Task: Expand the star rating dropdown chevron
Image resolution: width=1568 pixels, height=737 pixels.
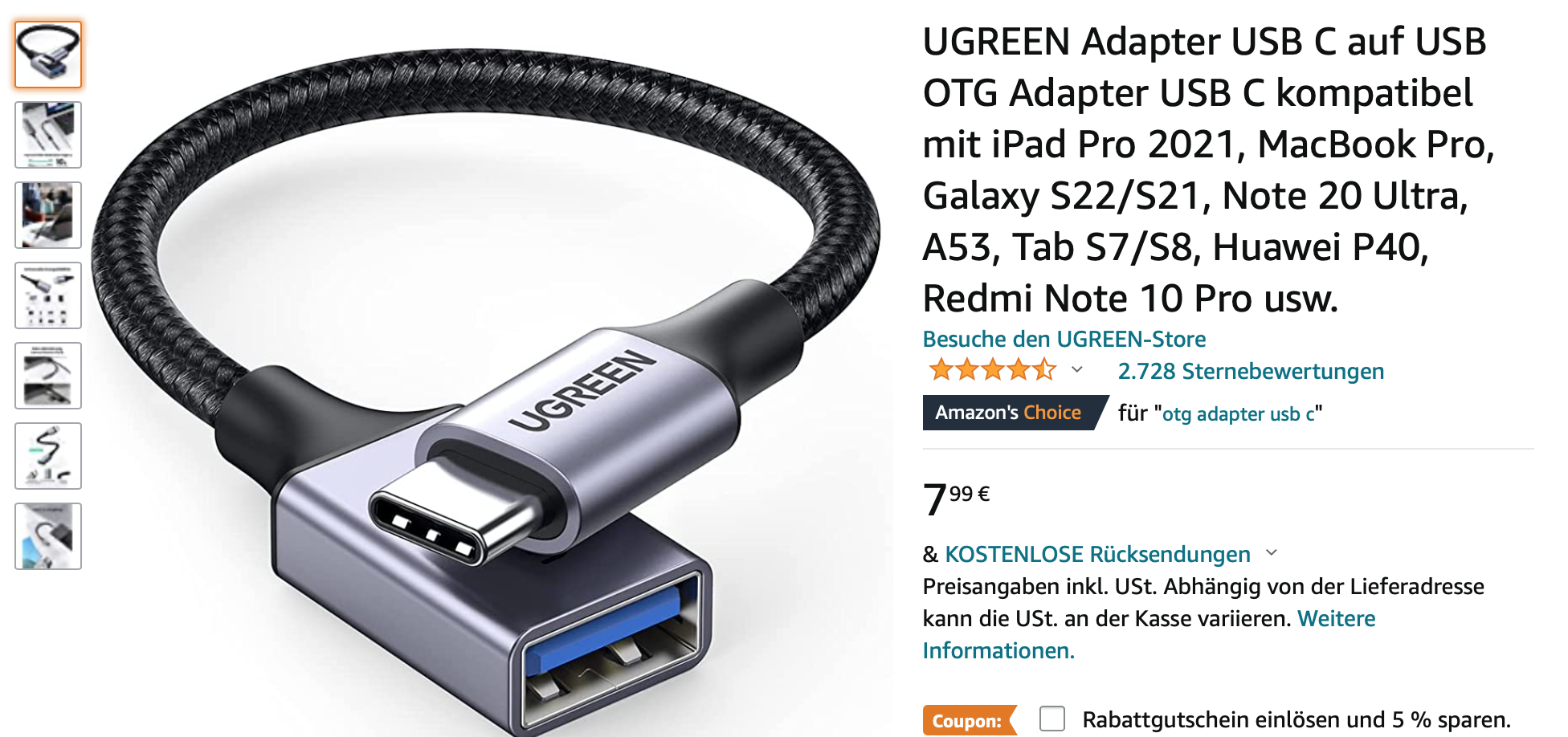Action: 1077,370
